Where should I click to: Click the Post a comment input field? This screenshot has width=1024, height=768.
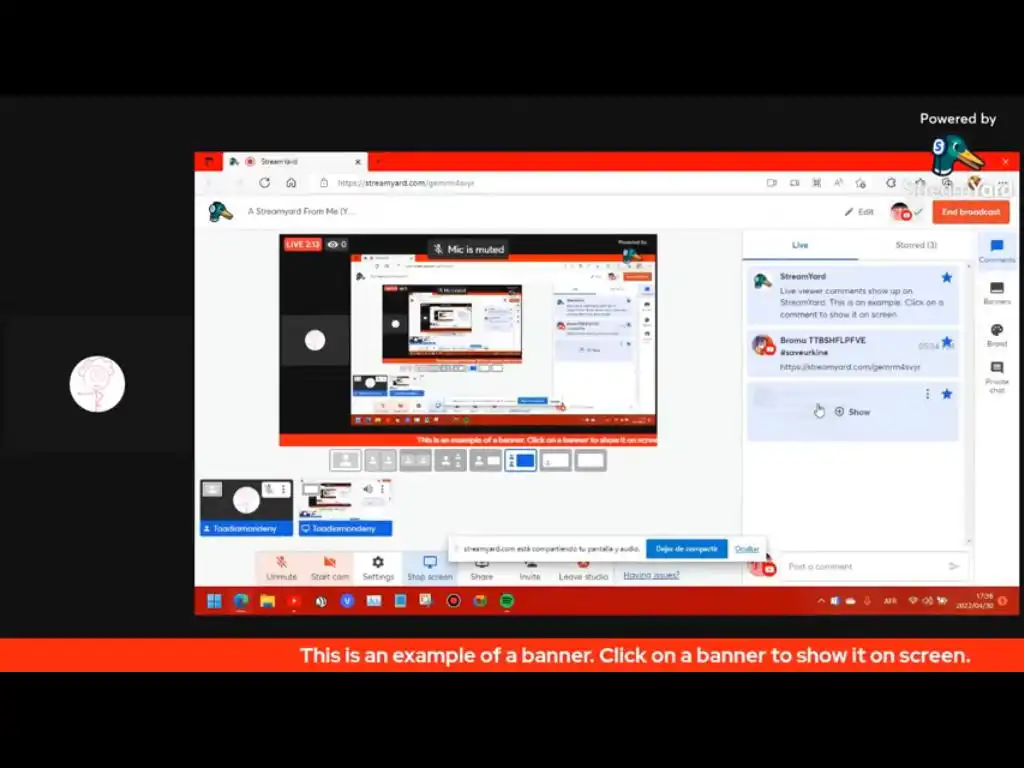point(863,566)
